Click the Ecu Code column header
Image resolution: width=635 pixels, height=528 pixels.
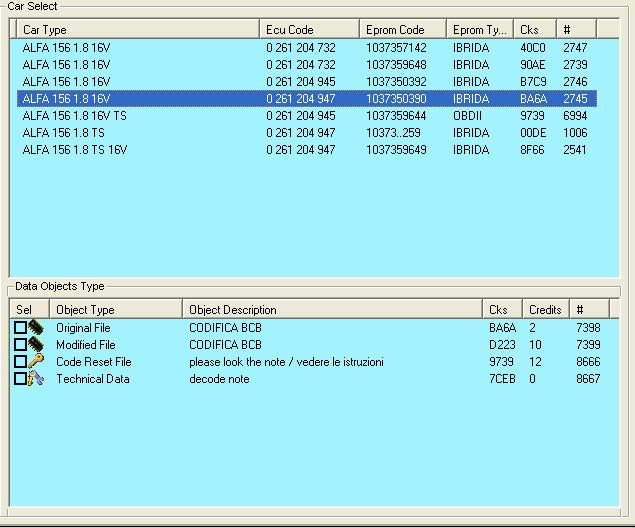[x=309, y=30]
